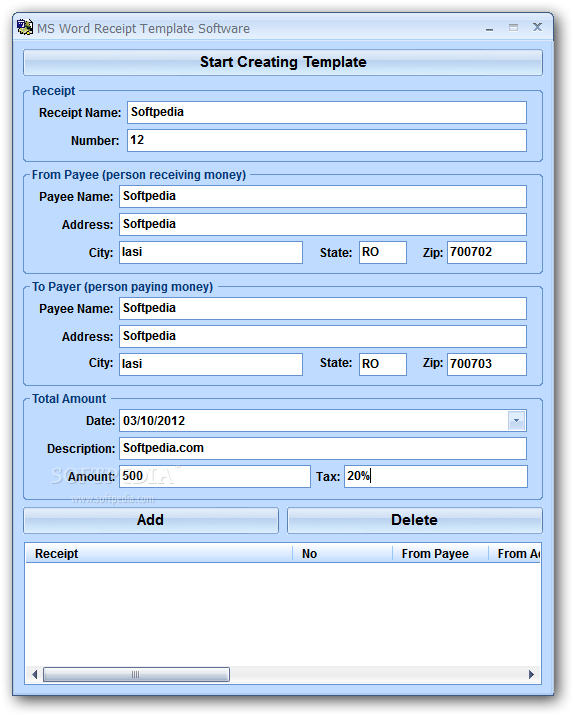Screen dimensions: 574x716
Task: Select From Payee's Payee Name field
Action: [x=322, y=196]
